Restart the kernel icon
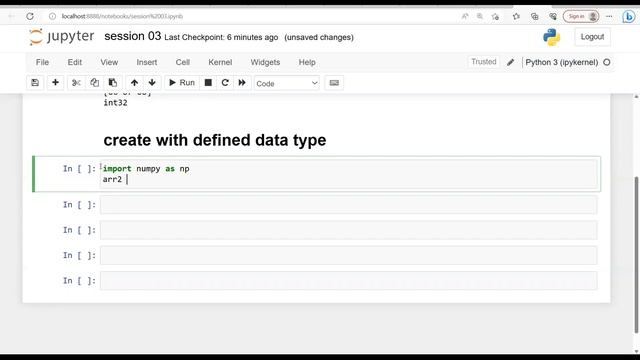640x360 pixels. coord(225,83)
